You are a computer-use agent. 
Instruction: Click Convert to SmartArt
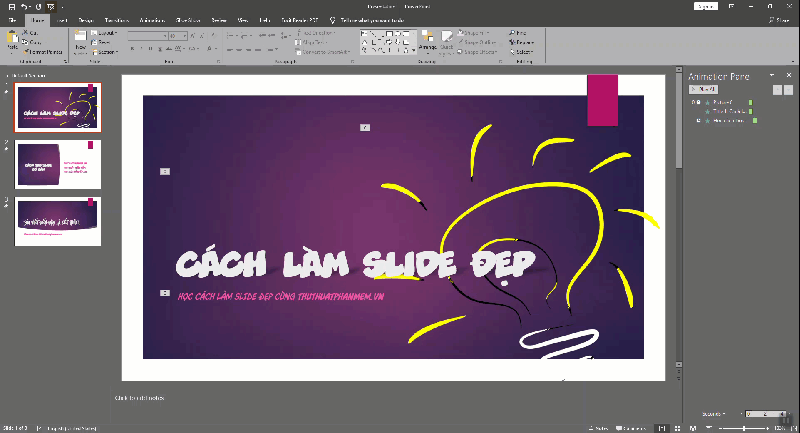(322, 52)
